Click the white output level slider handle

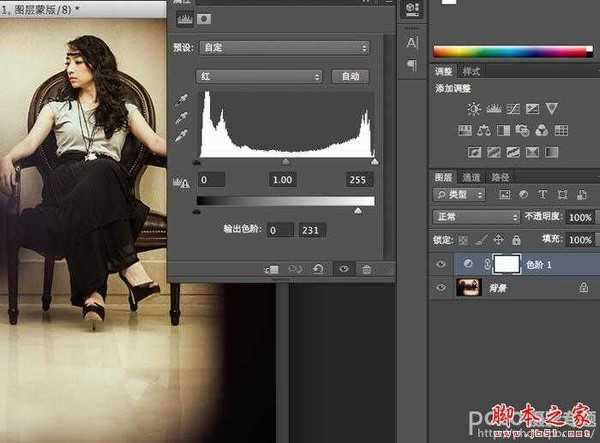[358, 211]
